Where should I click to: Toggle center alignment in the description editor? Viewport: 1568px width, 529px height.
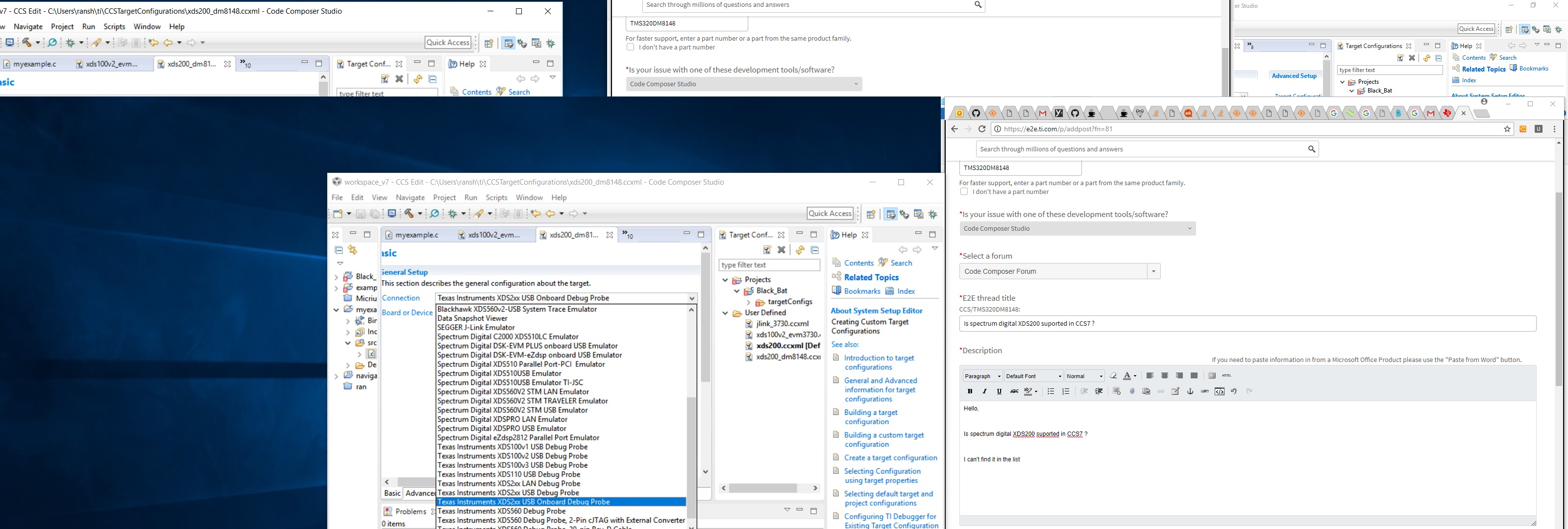[x=1164, y=376]
